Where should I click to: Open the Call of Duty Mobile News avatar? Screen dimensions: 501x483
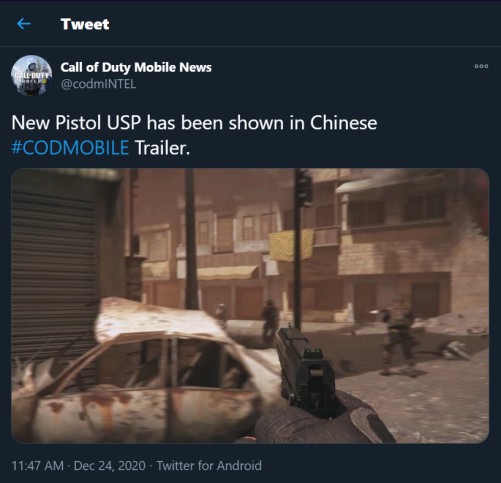click(32, 75)
